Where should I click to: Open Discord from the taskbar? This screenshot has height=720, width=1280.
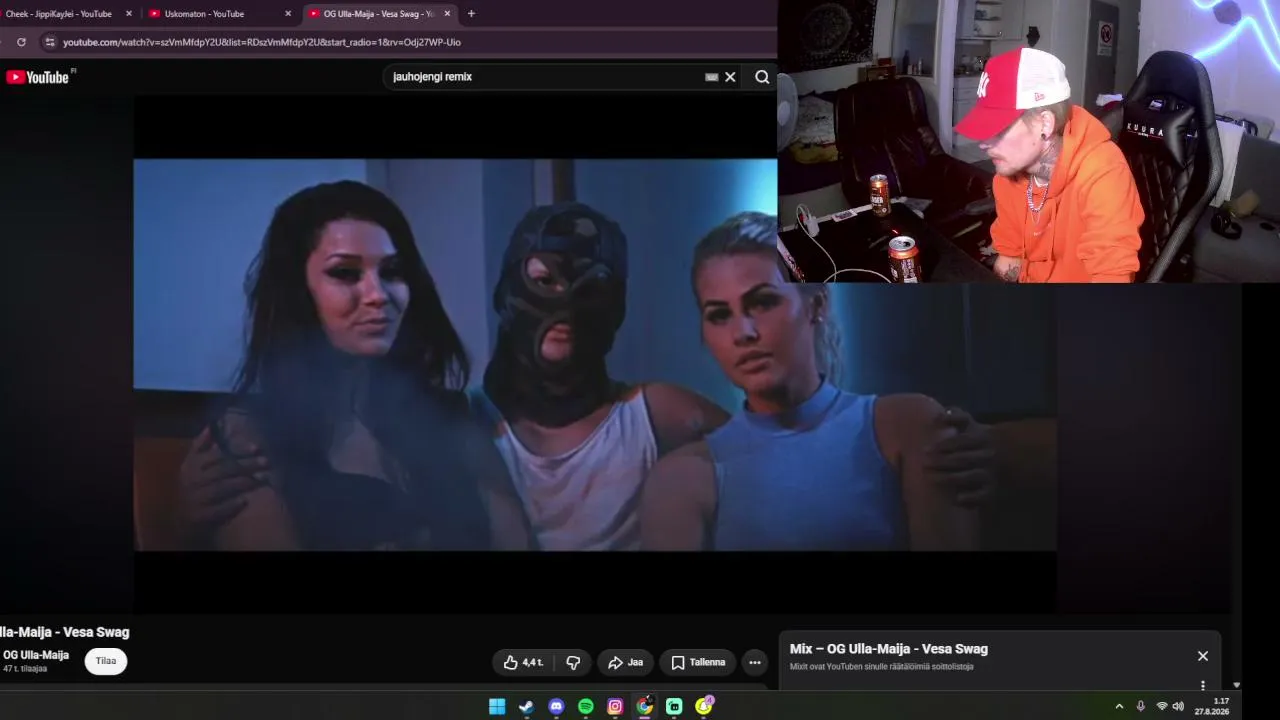pyautogui.click(x=556, y=706)
